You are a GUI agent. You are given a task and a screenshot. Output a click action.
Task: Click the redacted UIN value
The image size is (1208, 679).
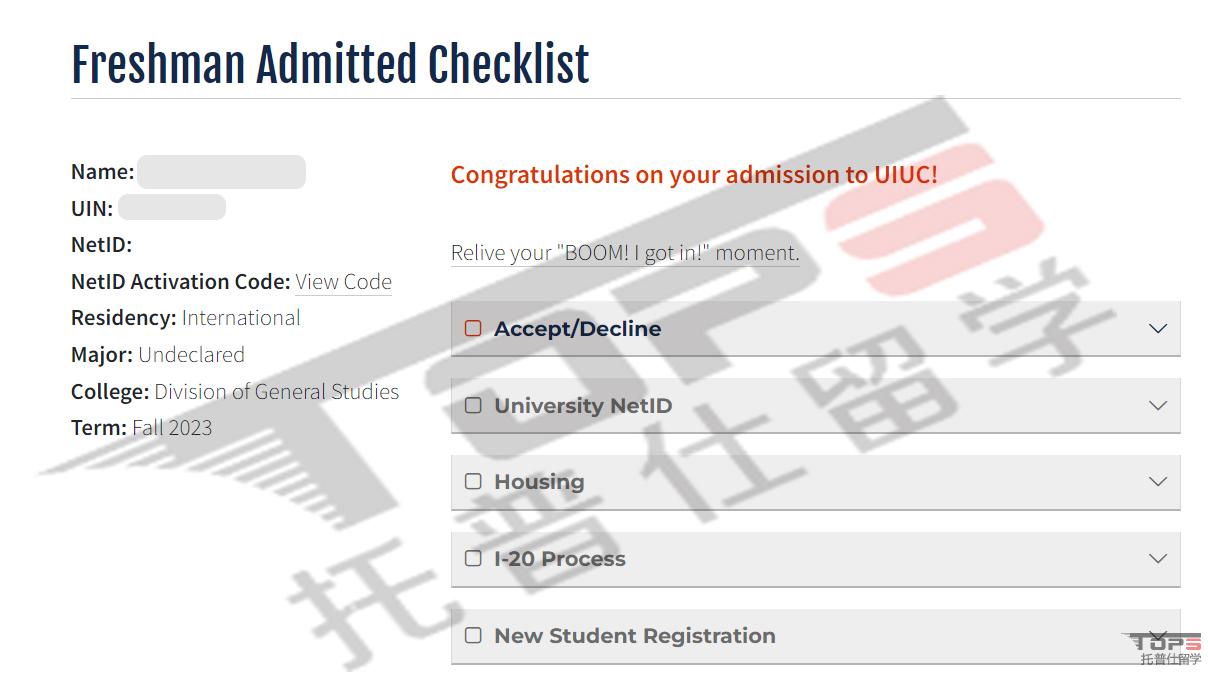[172, 208]
